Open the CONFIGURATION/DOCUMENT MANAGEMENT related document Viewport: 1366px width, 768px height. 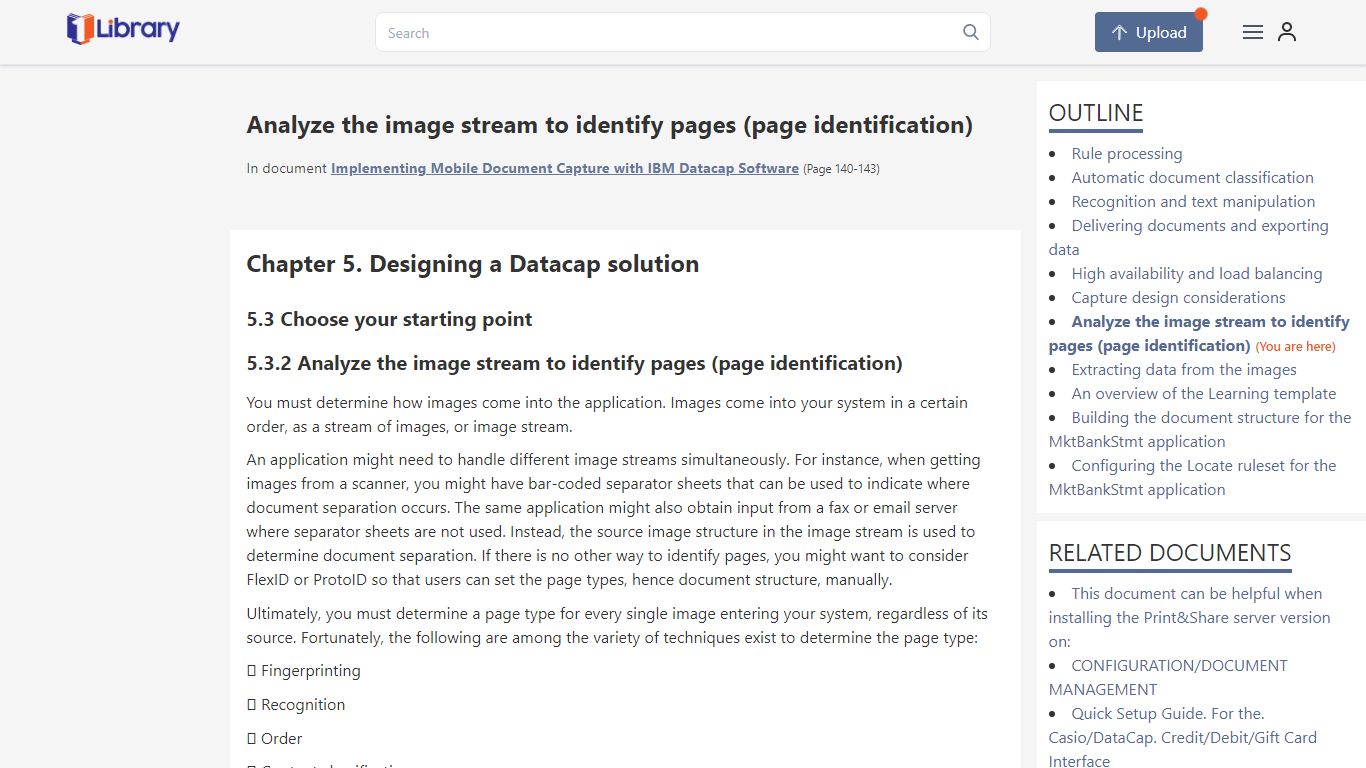(1168, 677)
